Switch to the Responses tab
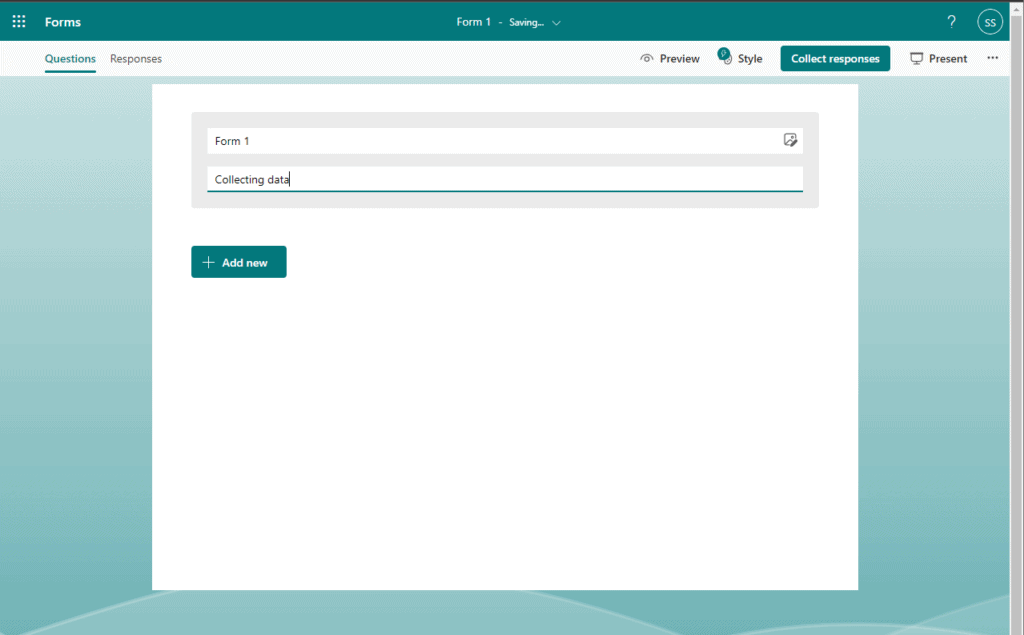This screenshot has width=1024, height=635. point(136,59)
